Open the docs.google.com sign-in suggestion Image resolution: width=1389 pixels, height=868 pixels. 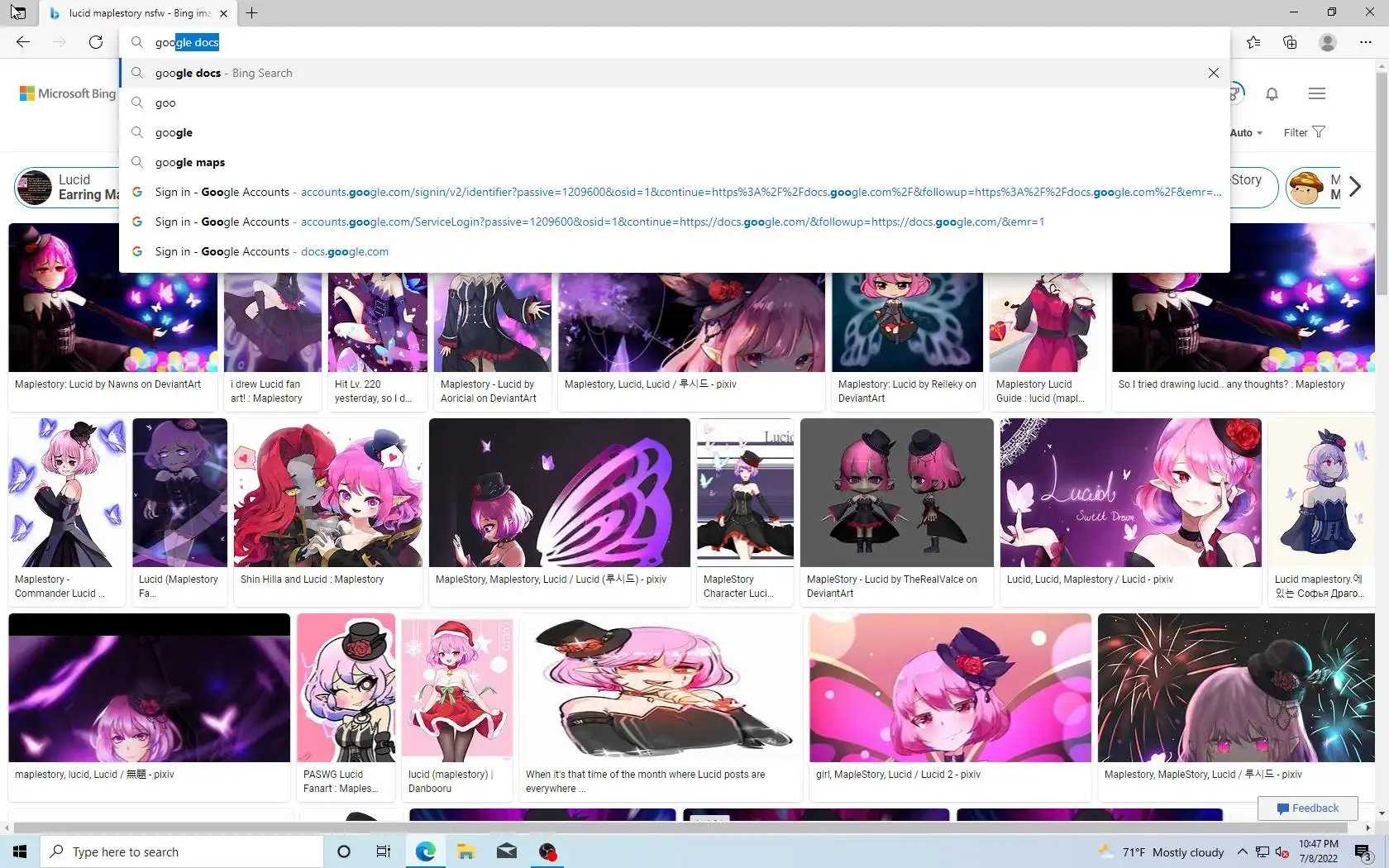coord(675,251)
